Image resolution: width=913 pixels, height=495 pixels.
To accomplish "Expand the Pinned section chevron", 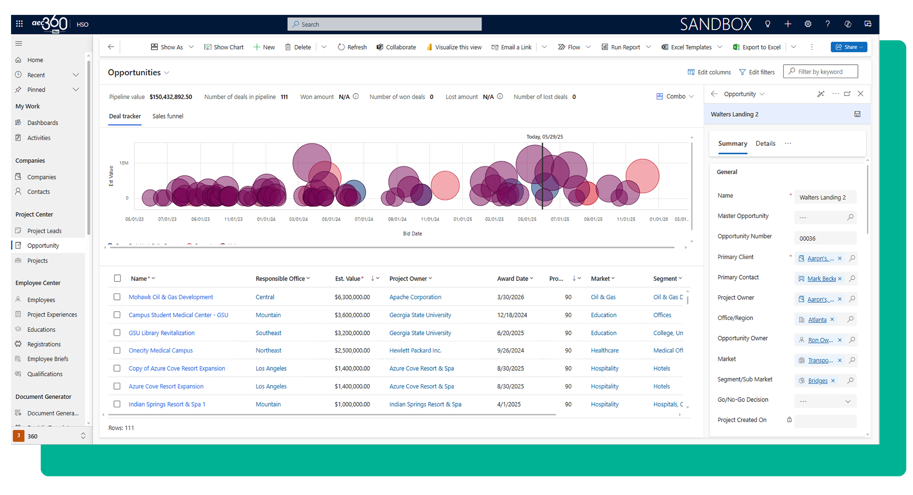I will pos(76,90).
